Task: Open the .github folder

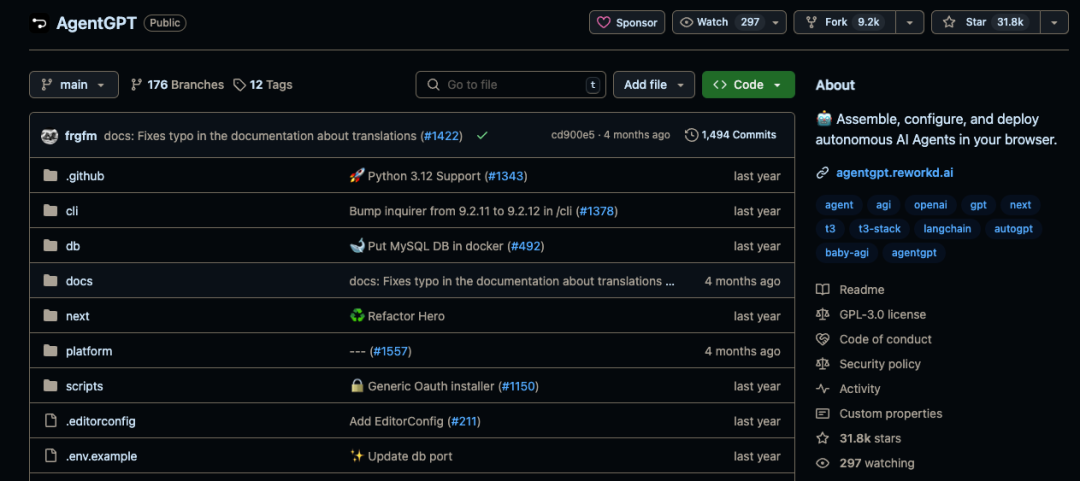Action: coord(85,176)
